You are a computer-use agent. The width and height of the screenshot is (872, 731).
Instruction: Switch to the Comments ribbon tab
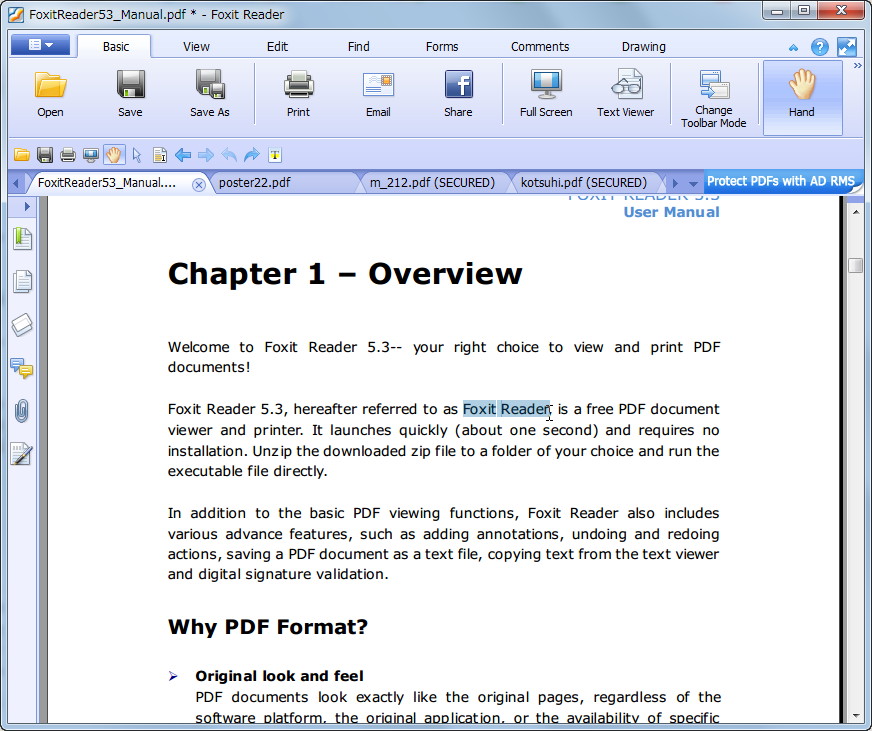(x=540, y=47)
